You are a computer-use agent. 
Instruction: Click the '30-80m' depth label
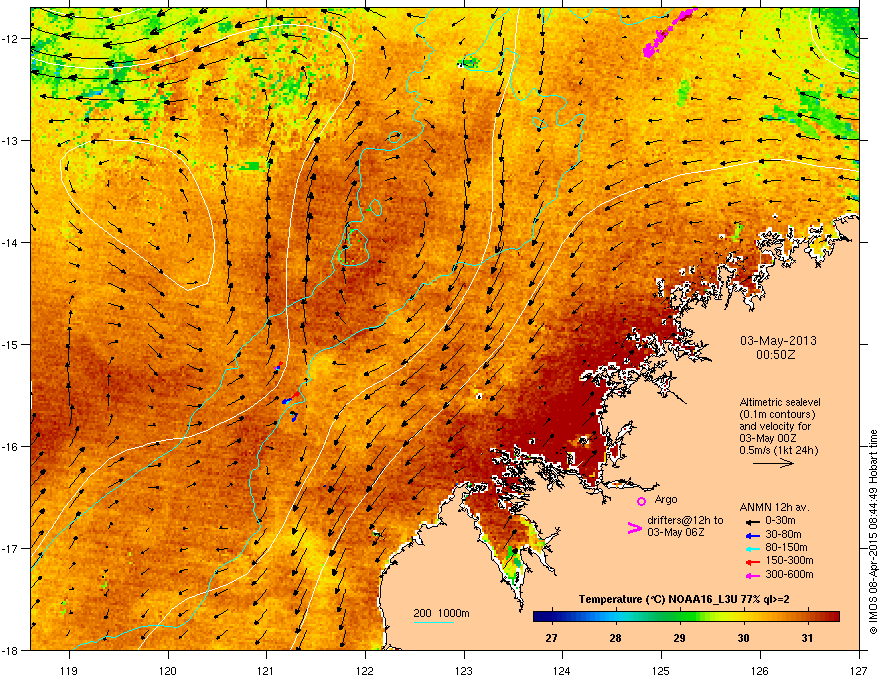[x=783, y=535]
